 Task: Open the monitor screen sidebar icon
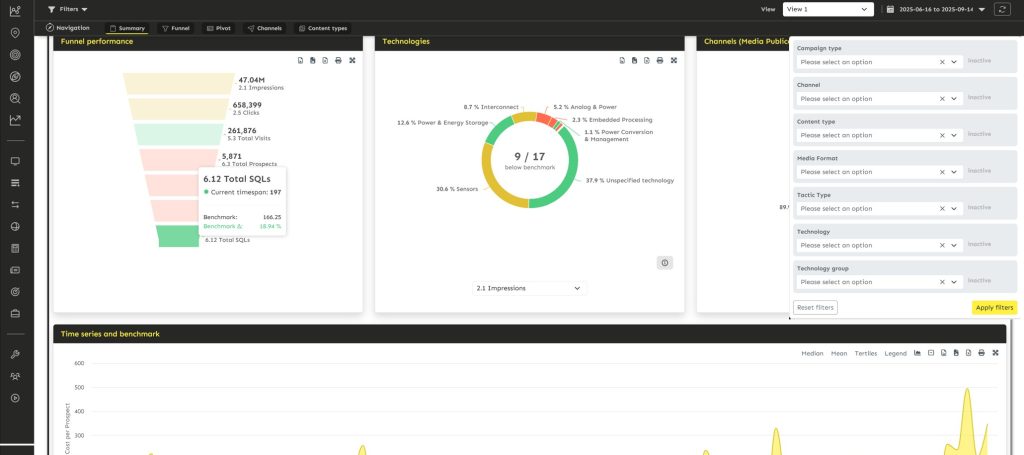tap(15, 161)
